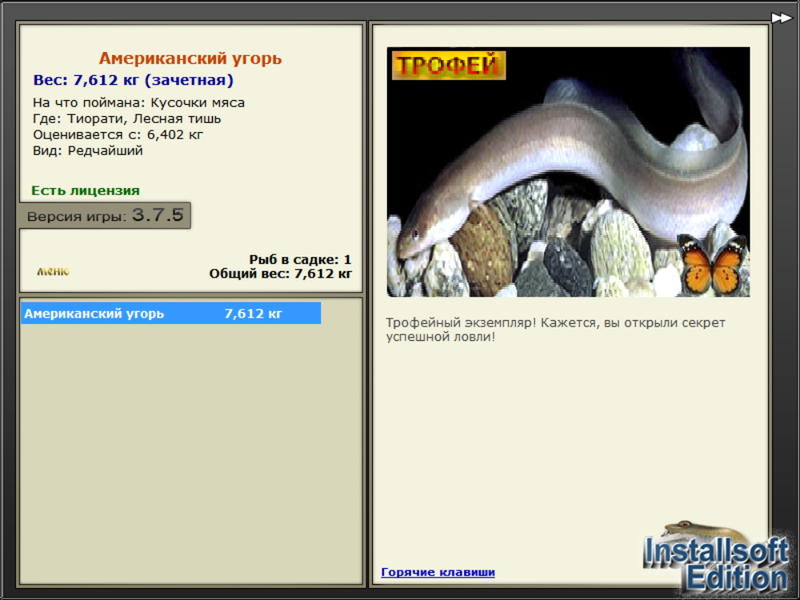Image resolution: width=800 pixels, height=600 pixels.
Task: Click the Где: Тиорати, Лесная тишь line
Action: [x=127, y=119]
